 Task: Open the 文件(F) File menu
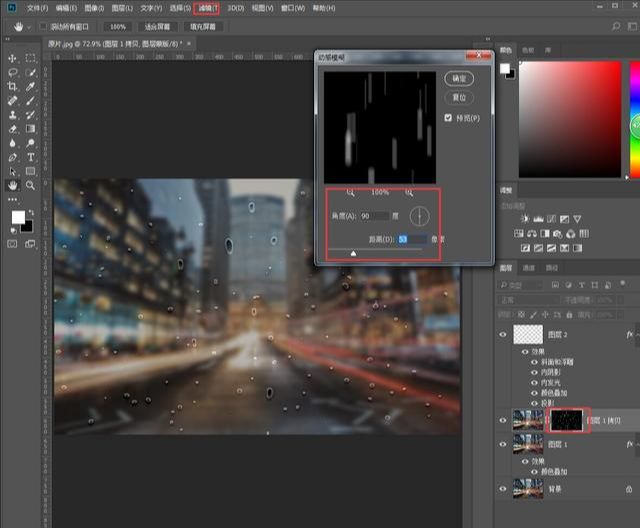click(x=37, y=8)
